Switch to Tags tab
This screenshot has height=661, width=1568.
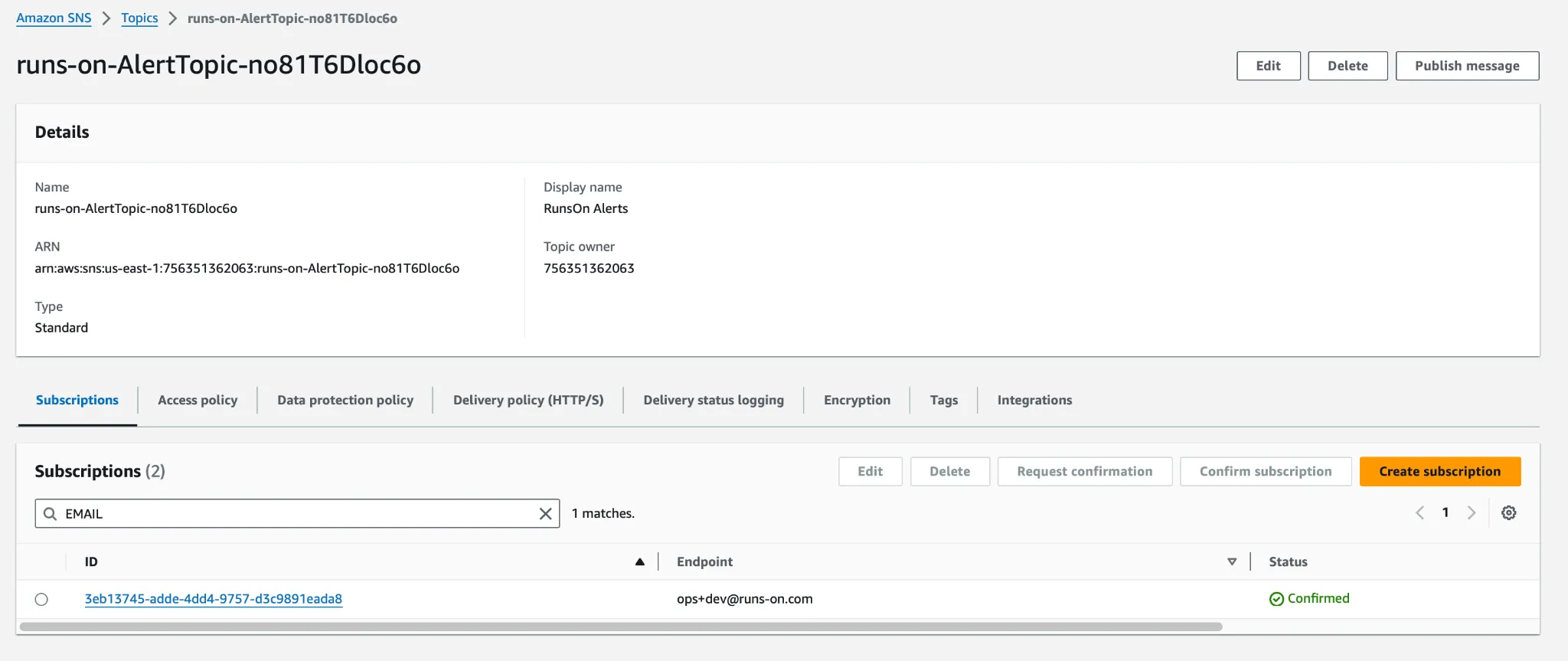tap(943, 400)
